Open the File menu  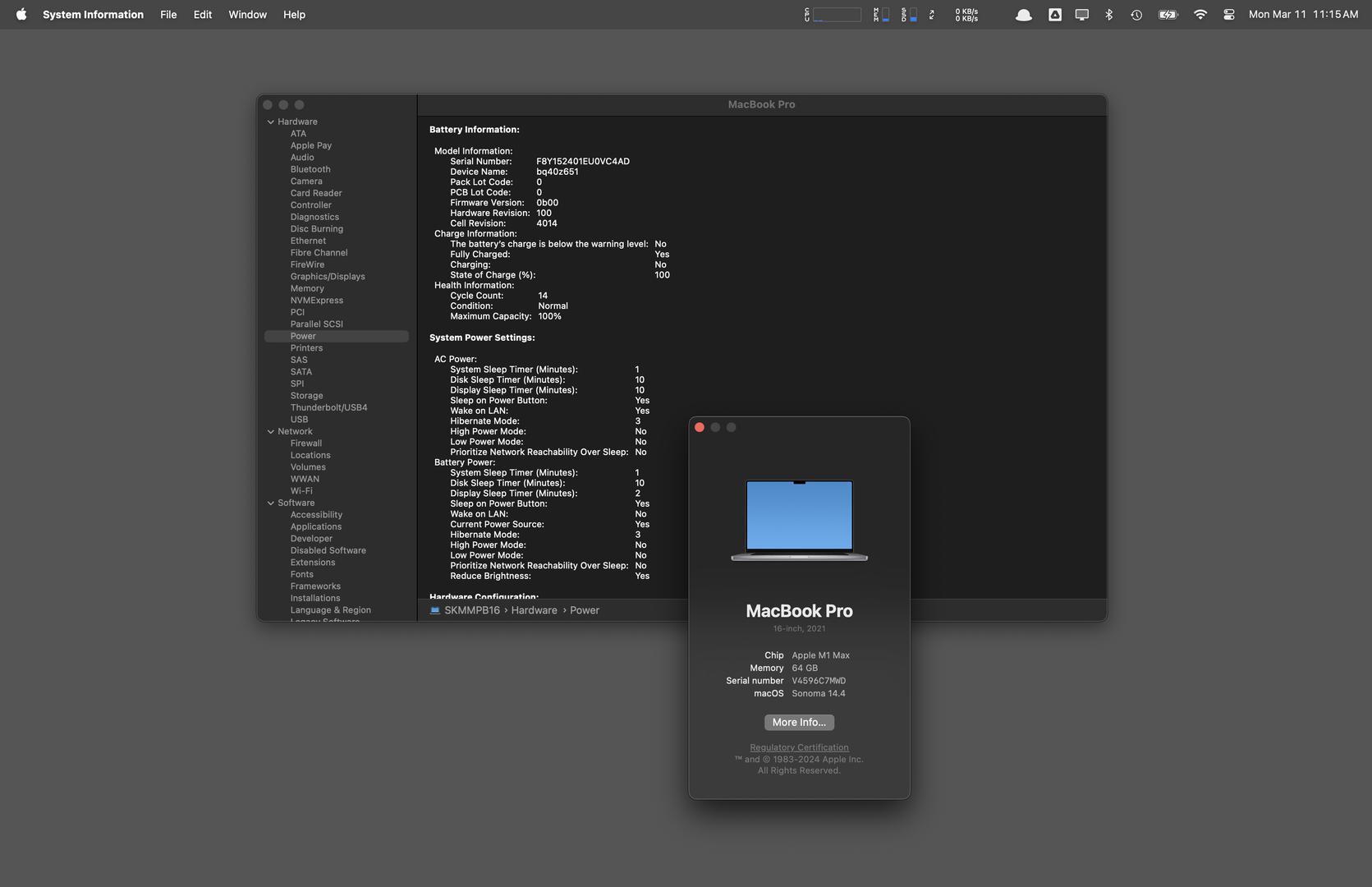(168, 14)
